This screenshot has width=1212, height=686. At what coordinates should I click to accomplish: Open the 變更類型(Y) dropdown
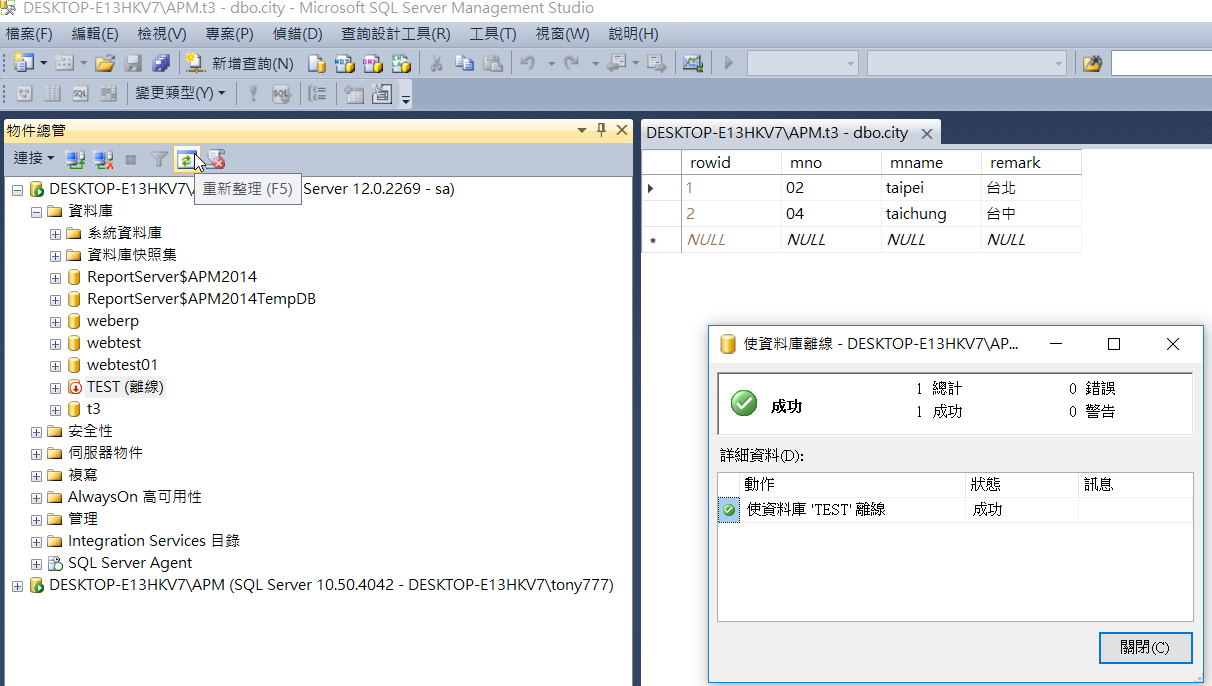[x=181, y=93]
